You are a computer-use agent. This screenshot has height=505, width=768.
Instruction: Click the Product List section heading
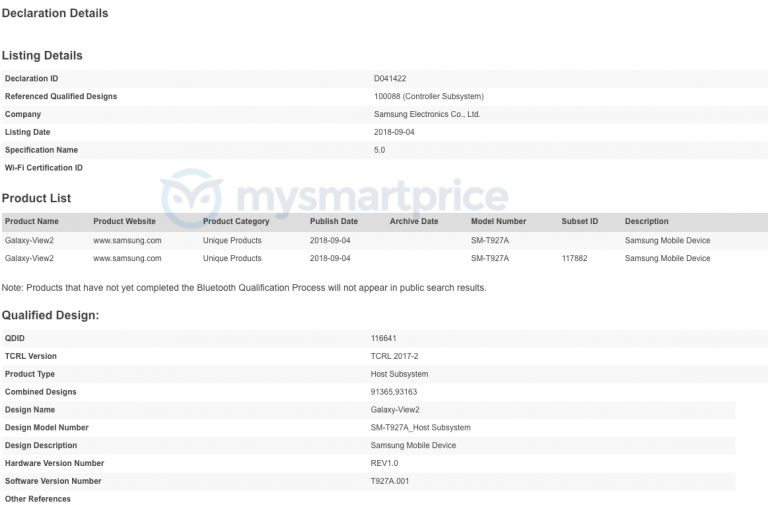[x=36, y=199]
